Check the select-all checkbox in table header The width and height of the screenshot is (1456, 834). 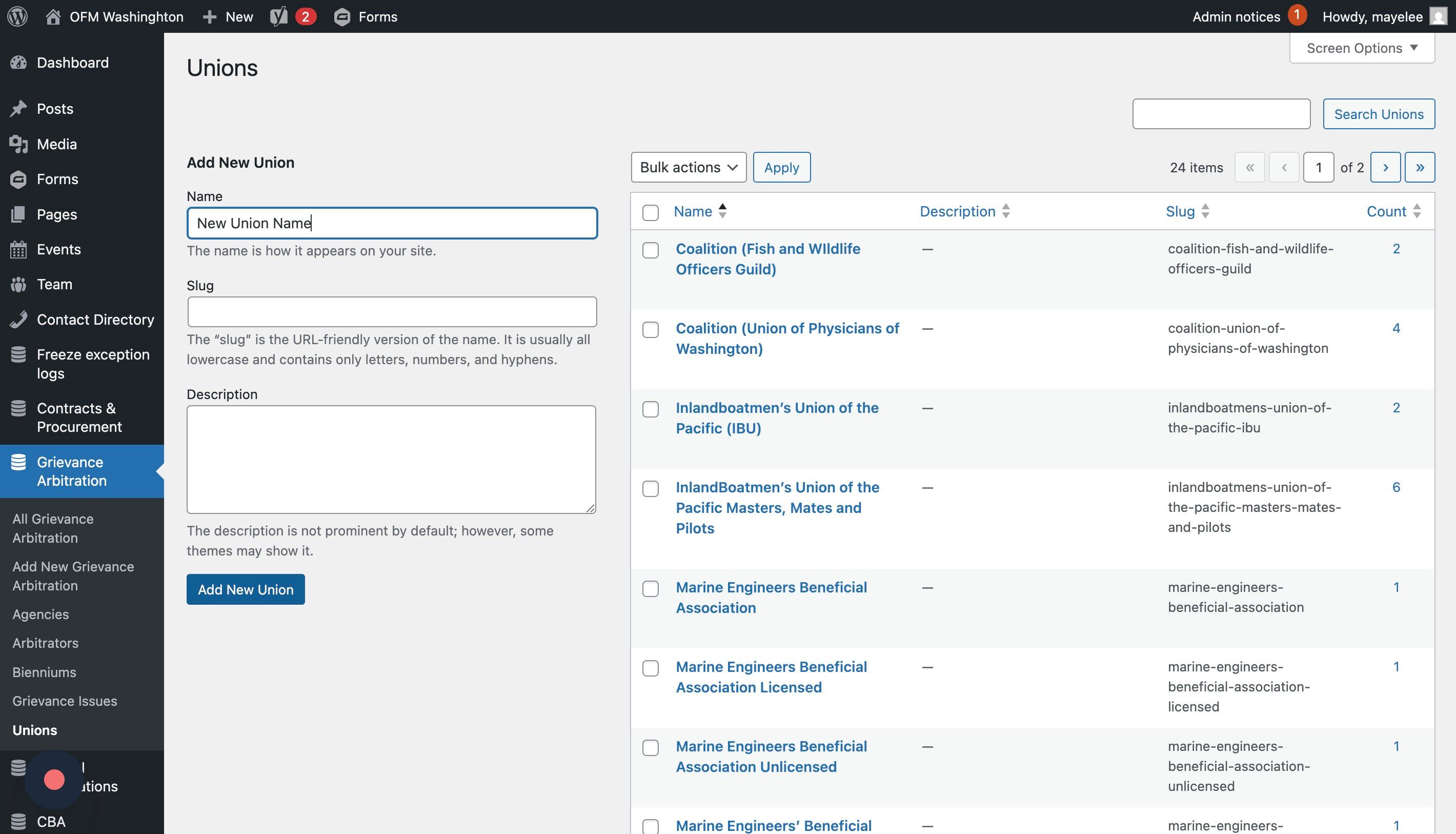coord(651,212)
